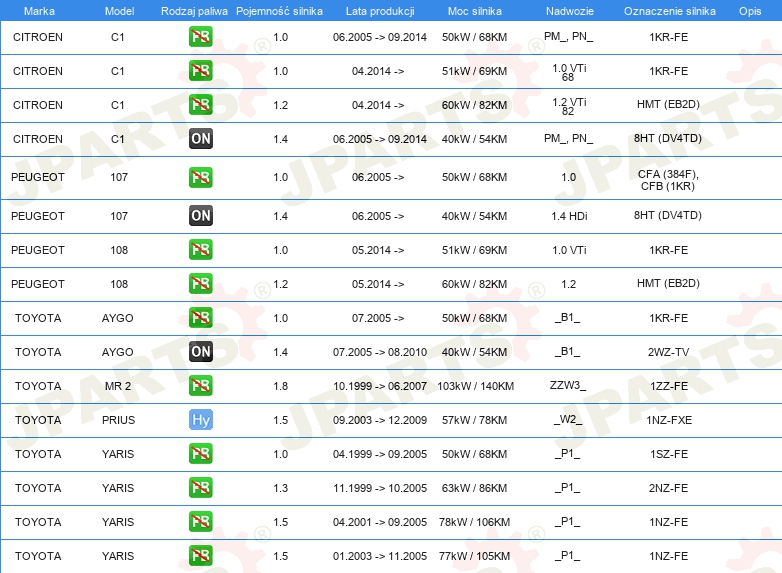The width and height of the screenshot is (782, 573).
Task: Click engine code CFA (384F), CFB (1KR)
Action: pyautogui.click(x=668, y=180)
